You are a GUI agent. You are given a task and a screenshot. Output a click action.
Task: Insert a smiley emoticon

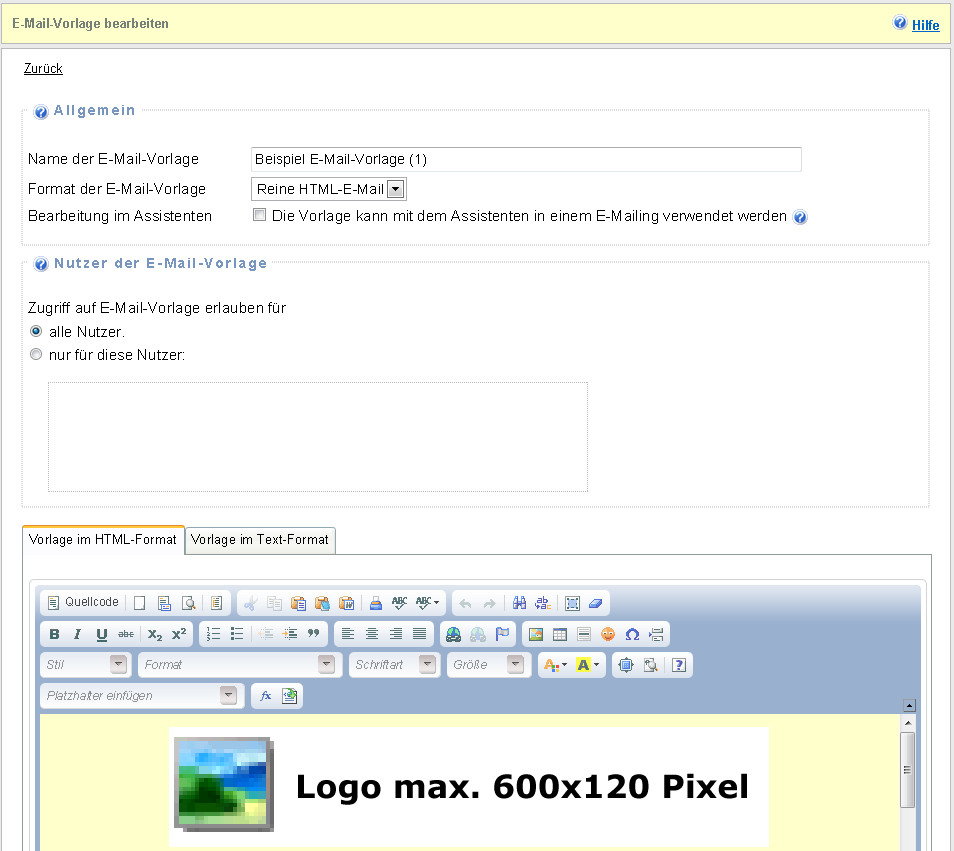(608, 634)
